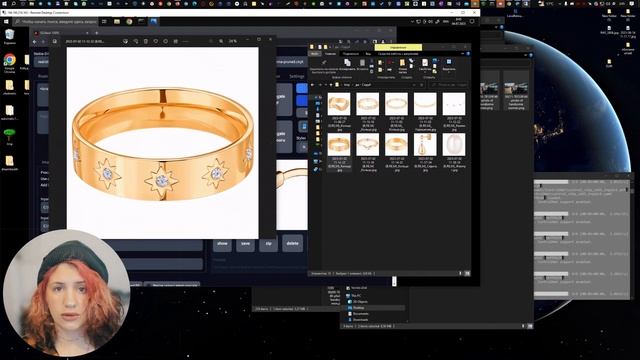This screenshot has width=640, height=360.
Task: Open the Settings tab in web UI
Action: pos(297,76)
